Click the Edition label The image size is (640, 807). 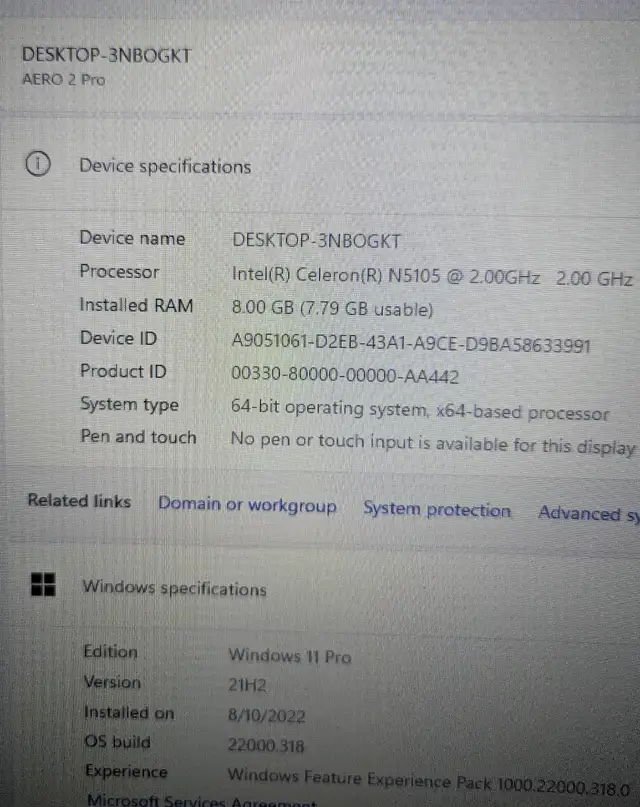pyautogui.click(x=111, y=652)
